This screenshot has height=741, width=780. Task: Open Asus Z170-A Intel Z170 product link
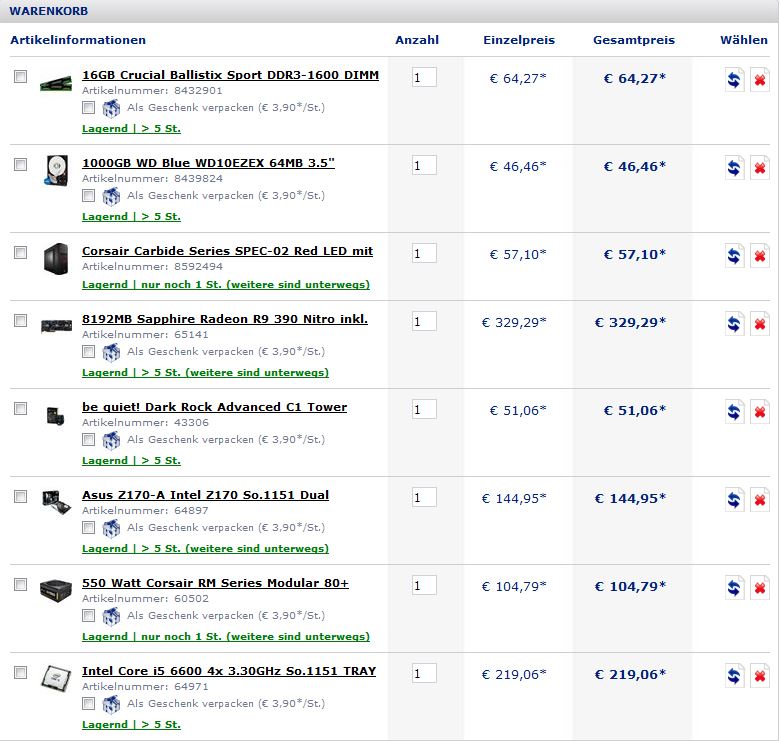click(205, 495)
